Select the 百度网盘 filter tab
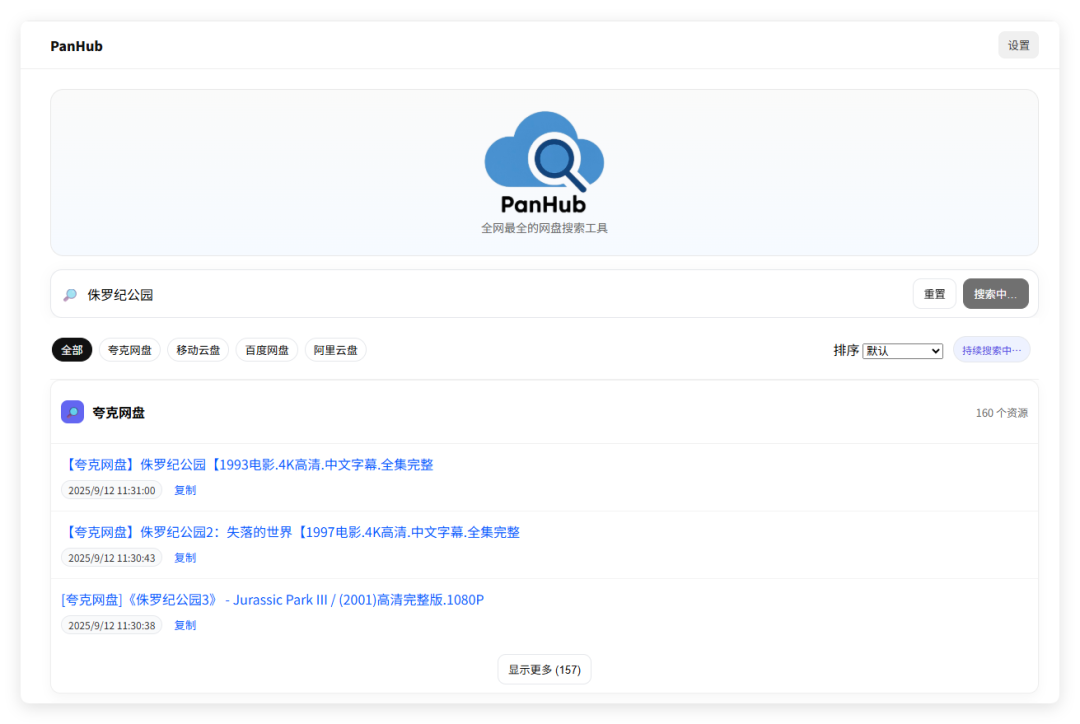Image resolution: width=1080 pixels, height=724 pixels. coord(267,350)
